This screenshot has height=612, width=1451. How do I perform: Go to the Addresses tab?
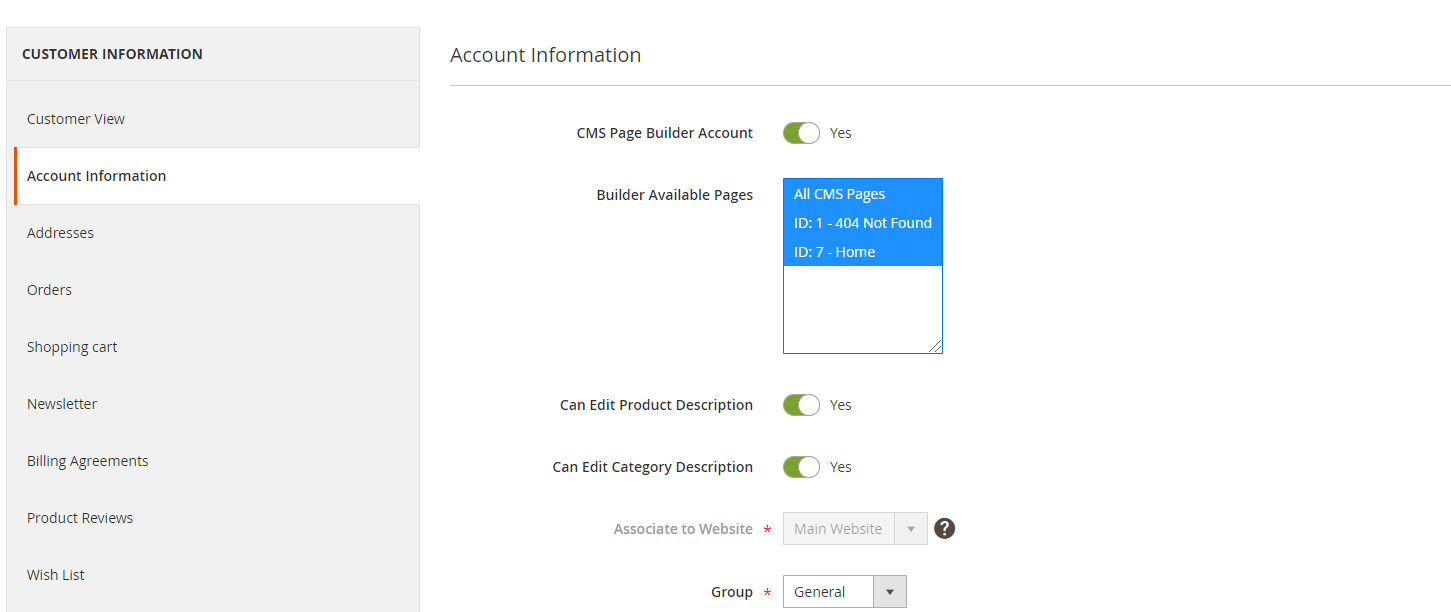(x=60, y=233)
